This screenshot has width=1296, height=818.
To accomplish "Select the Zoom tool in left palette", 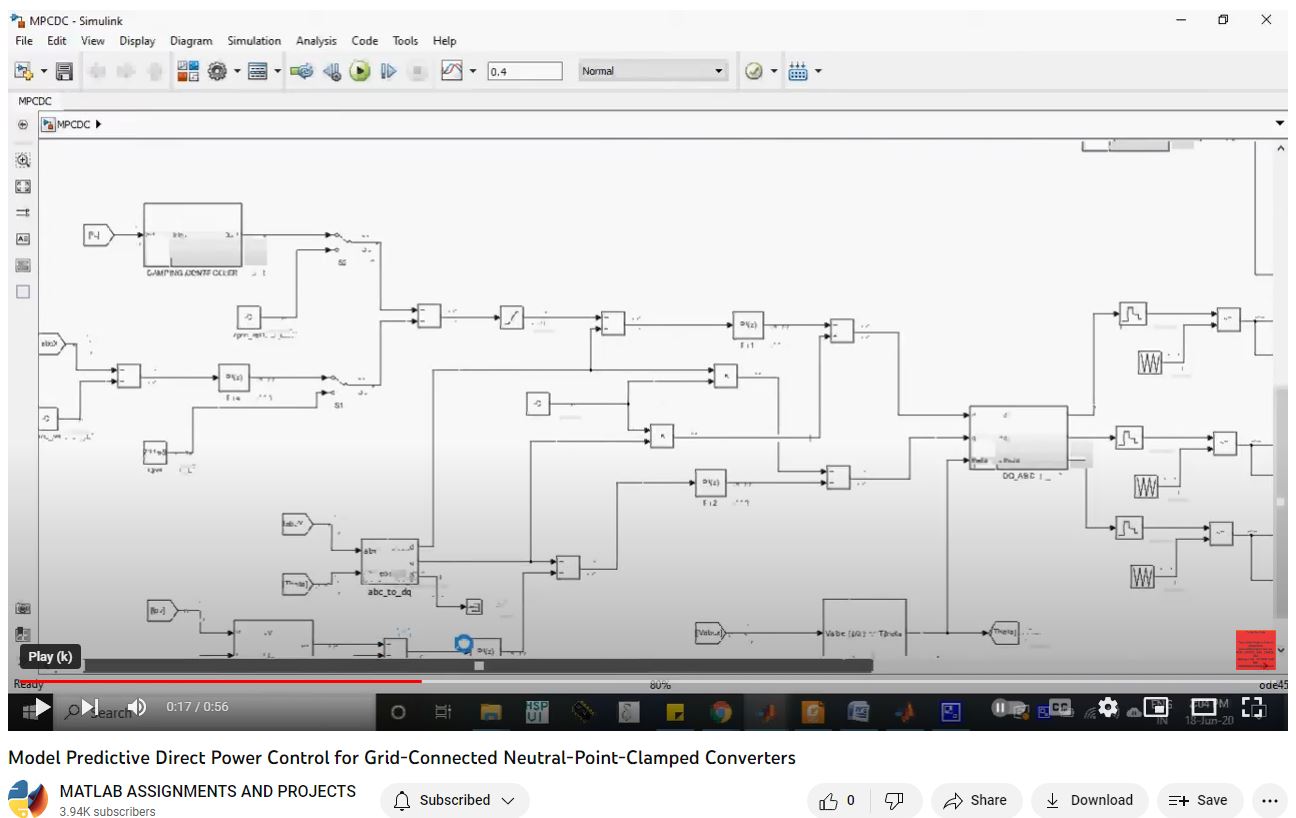I will click(23, 160).
